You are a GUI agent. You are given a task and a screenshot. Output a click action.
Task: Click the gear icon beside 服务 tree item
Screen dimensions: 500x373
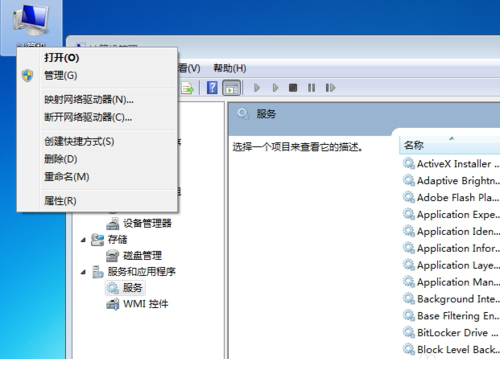pyautogui.click(x=113, y=288)
